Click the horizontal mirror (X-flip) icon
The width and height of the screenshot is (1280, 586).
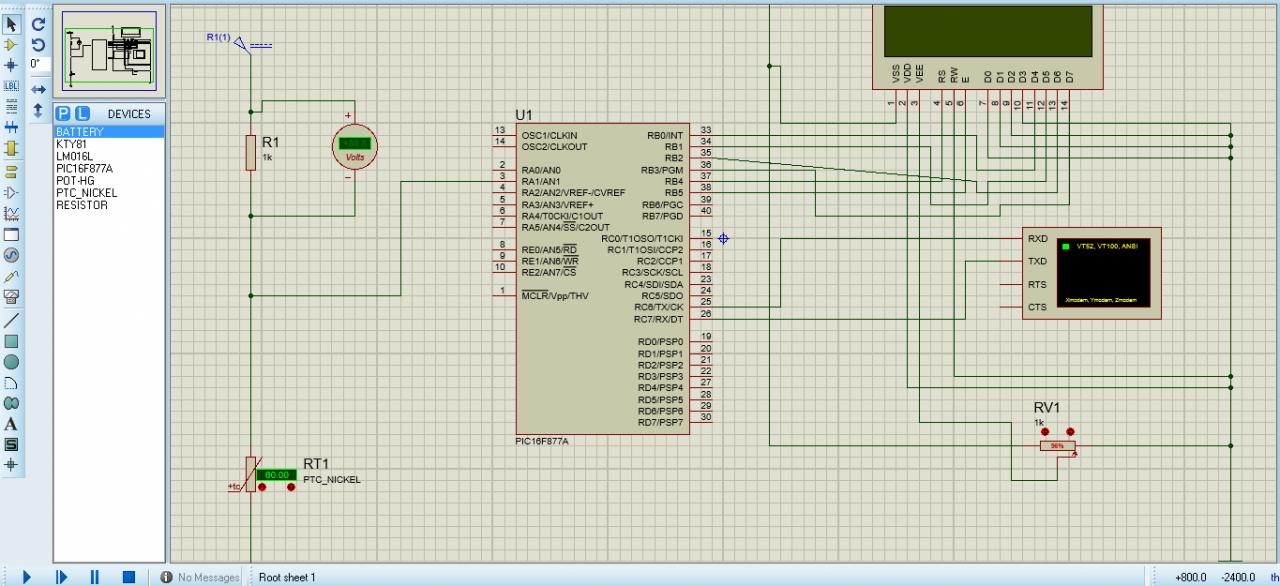coord(39,90)
